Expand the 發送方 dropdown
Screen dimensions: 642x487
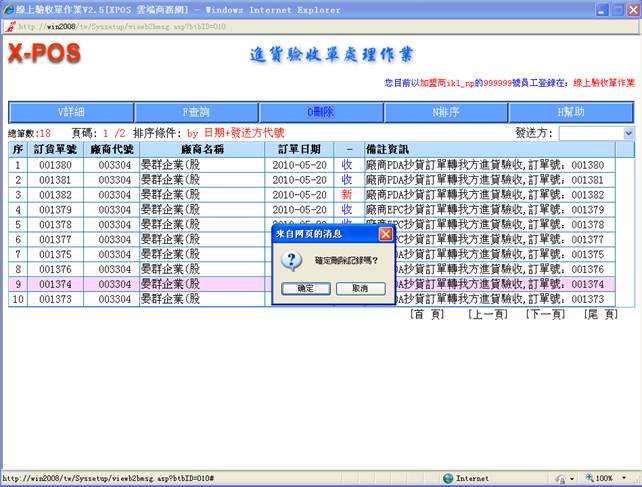(x=628, y=133)
